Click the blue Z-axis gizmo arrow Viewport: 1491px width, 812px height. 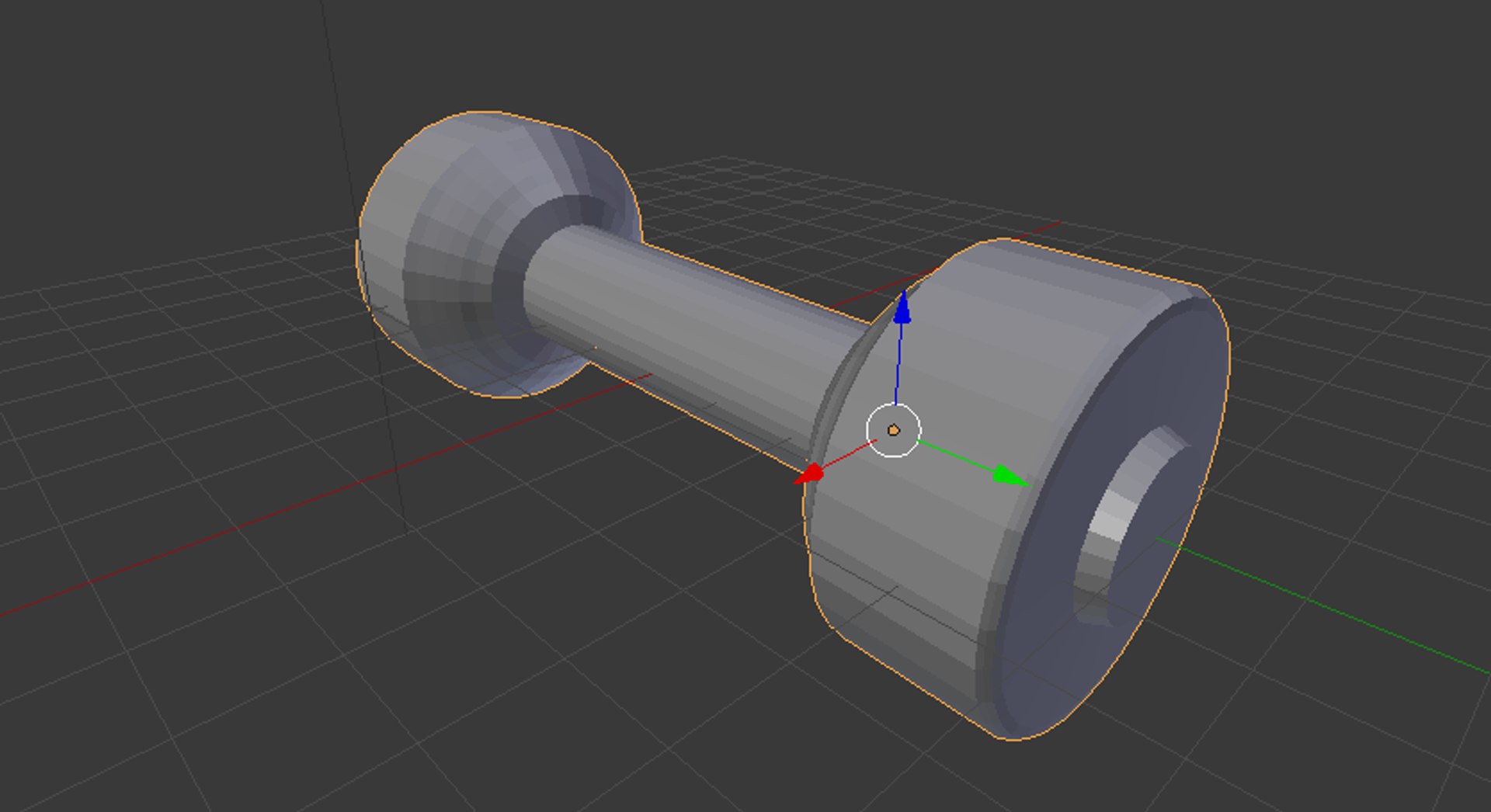902,307
